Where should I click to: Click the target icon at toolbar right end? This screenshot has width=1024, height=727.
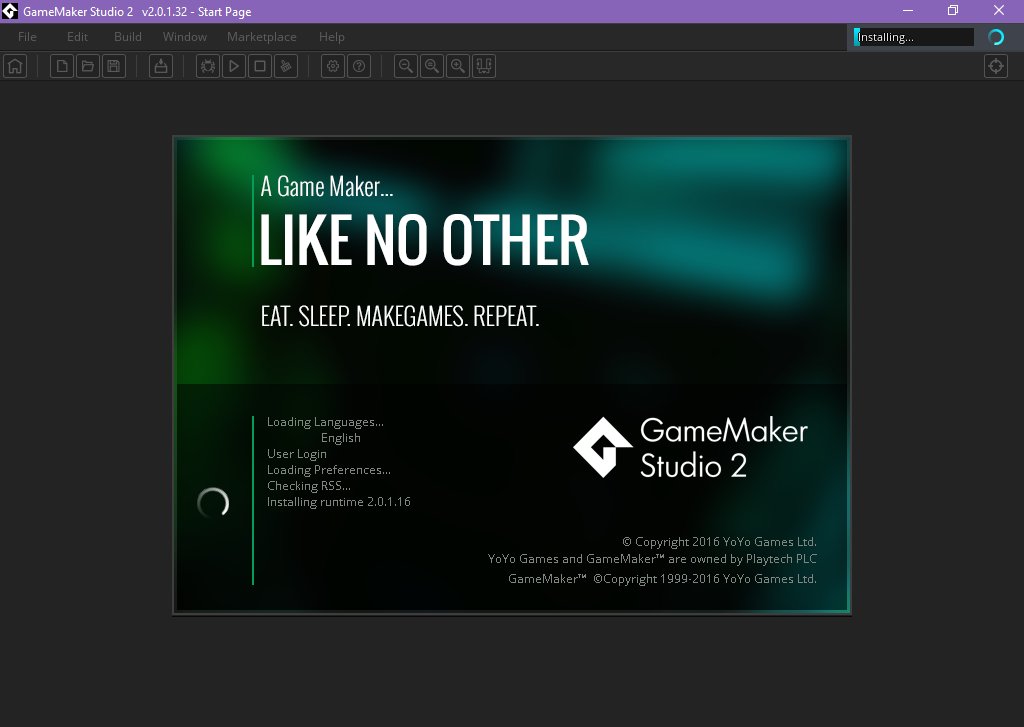coord(996,66)
